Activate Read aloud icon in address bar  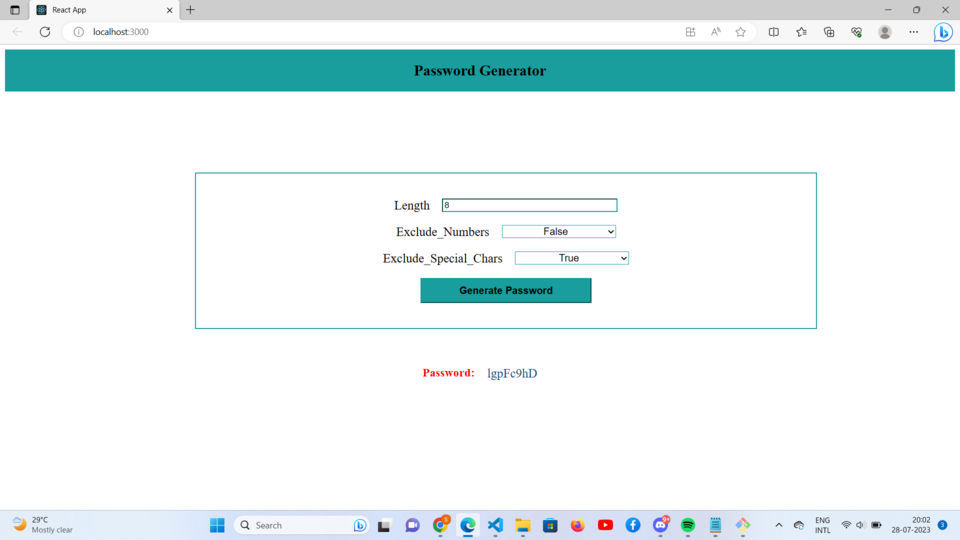click(x=715, y=32)
